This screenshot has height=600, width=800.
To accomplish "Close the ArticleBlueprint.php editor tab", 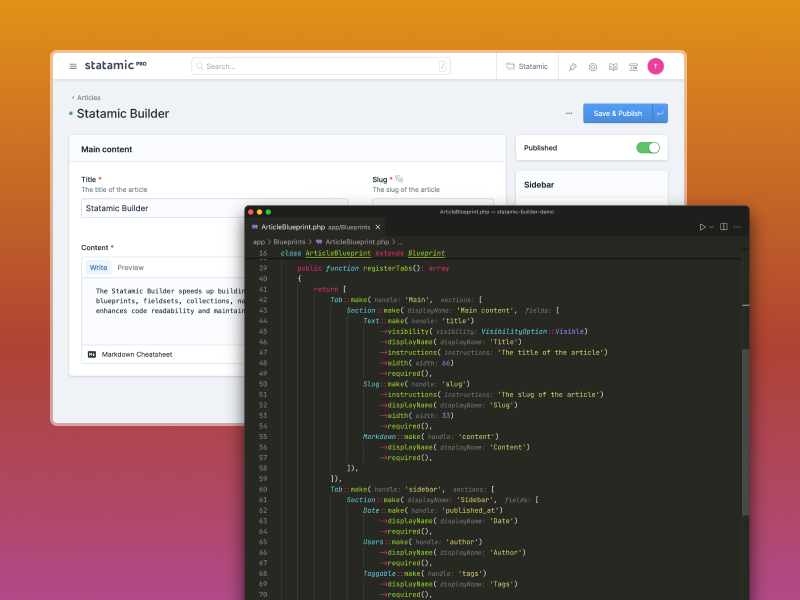I will click(x=378, y=227).
